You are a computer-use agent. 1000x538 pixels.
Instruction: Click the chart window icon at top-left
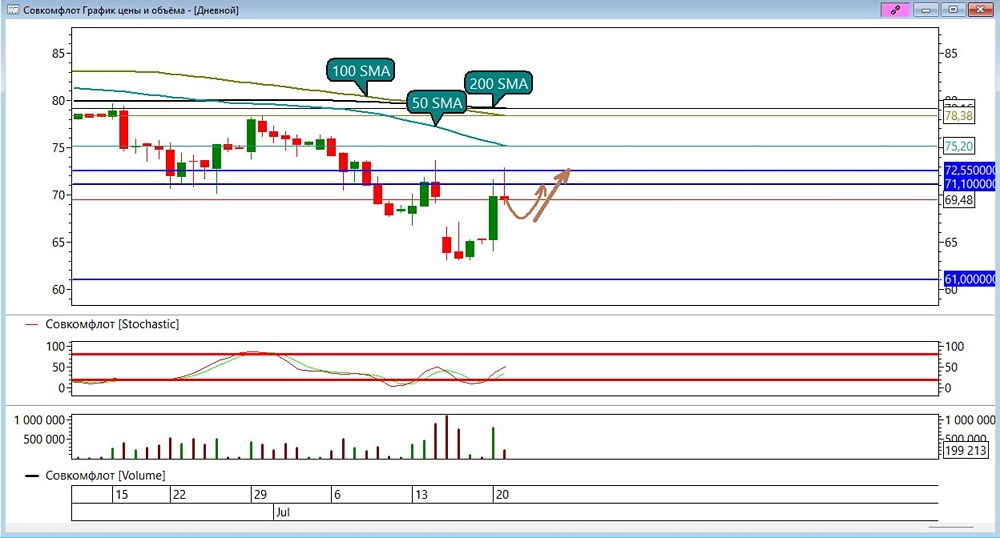12,10
